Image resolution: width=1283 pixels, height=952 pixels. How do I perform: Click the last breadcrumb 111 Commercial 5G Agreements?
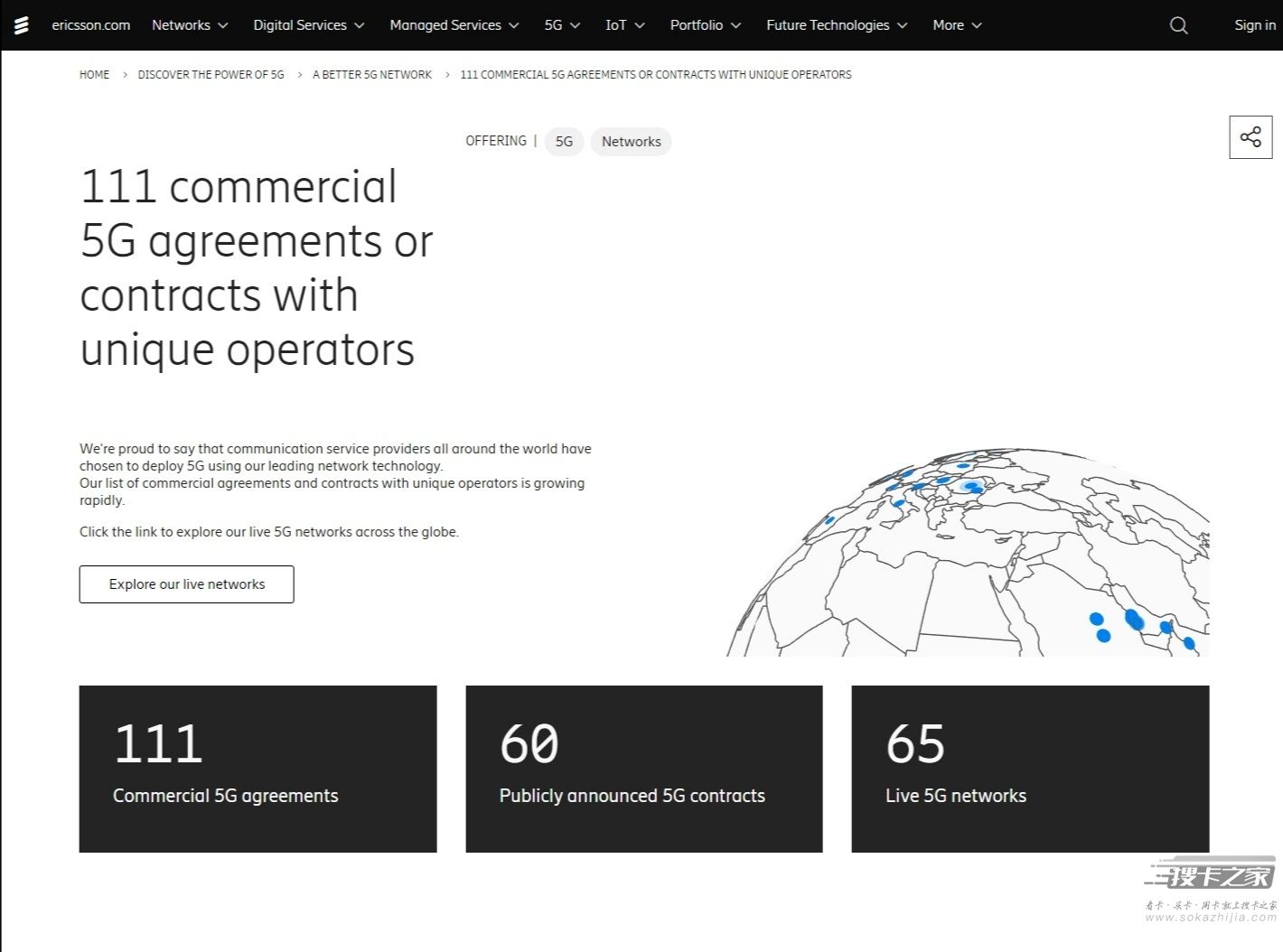(x=656, y=75)
